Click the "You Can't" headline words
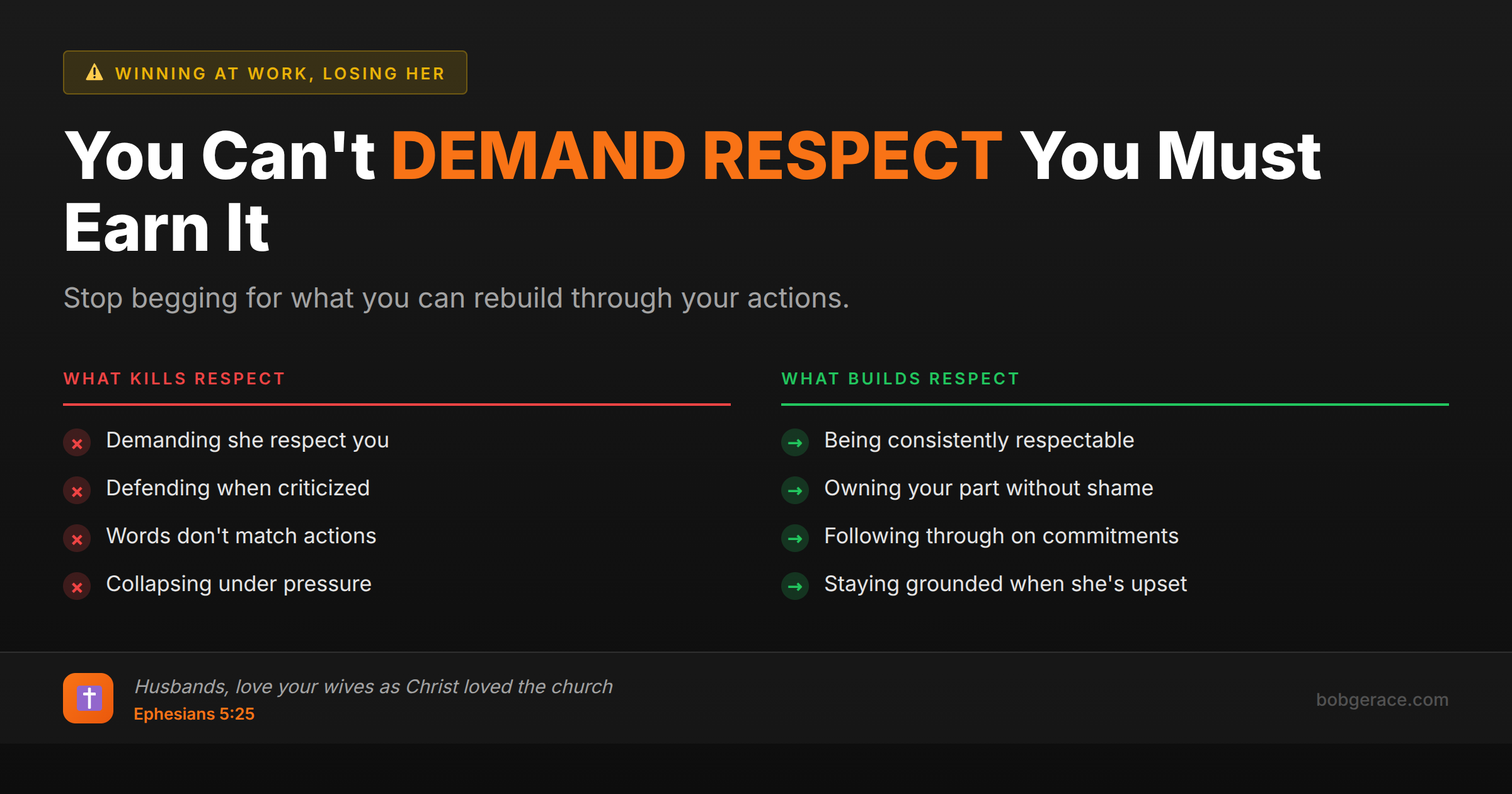The image size is (1512, 794). [x=220, y=156]
